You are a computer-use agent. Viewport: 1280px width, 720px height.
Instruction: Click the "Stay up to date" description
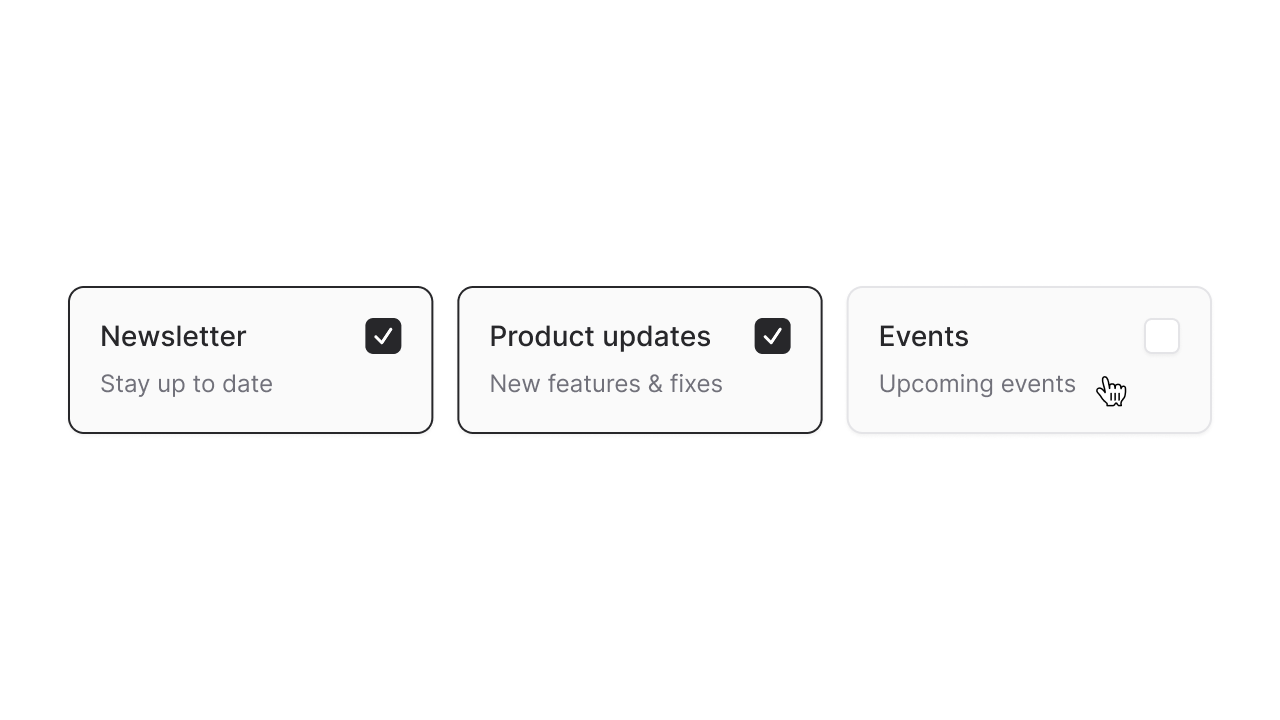(x=186, y=384)
